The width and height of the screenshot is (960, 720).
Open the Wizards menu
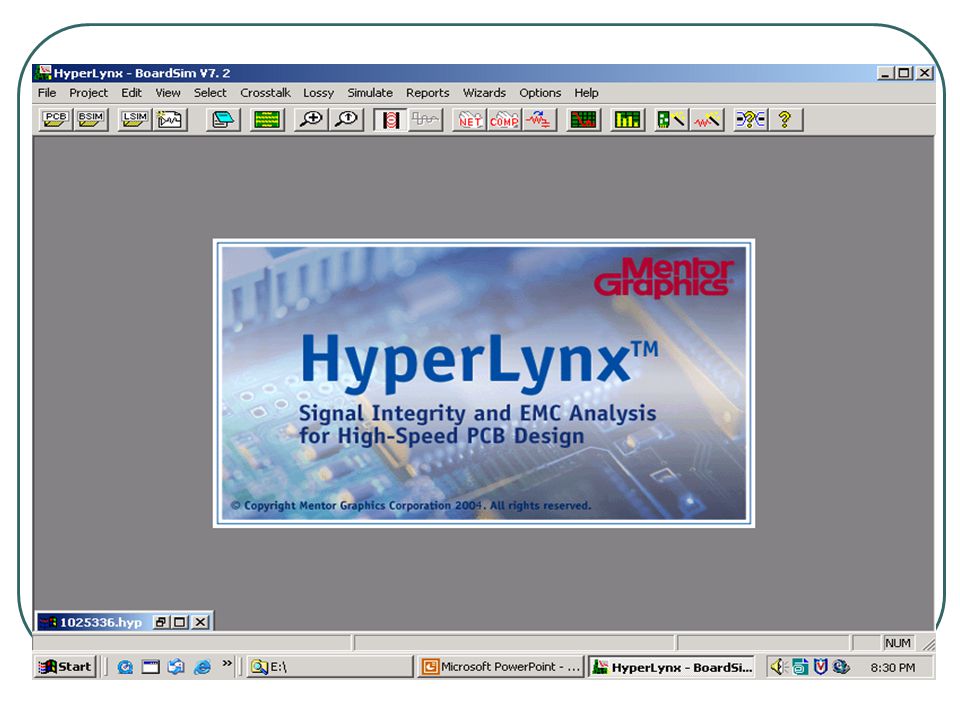pos(484,92)
